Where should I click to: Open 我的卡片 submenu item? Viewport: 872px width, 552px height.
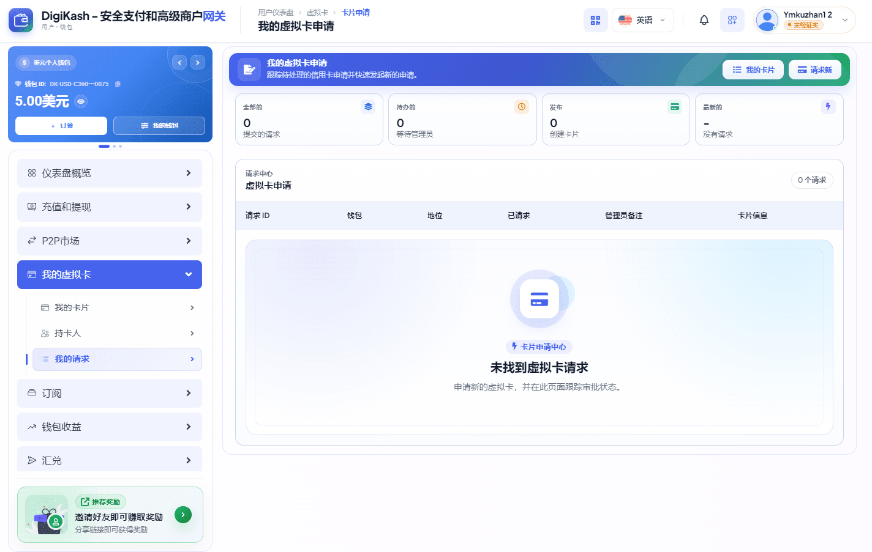117,307
